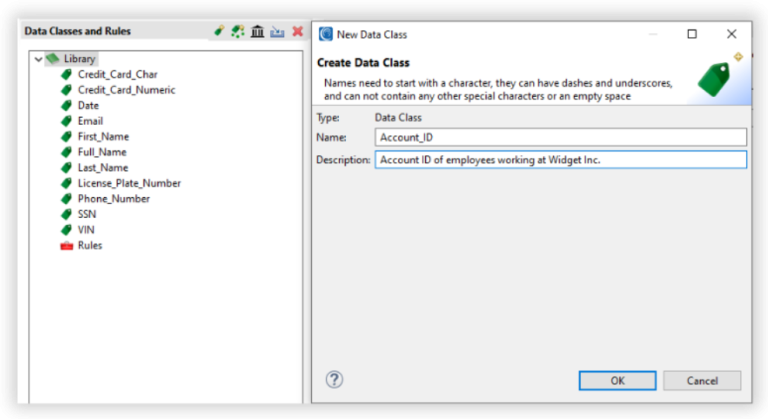The width and height of the screenshot is (768, 419).
Task: Select the Library root node
Action: tap(79, 59)
